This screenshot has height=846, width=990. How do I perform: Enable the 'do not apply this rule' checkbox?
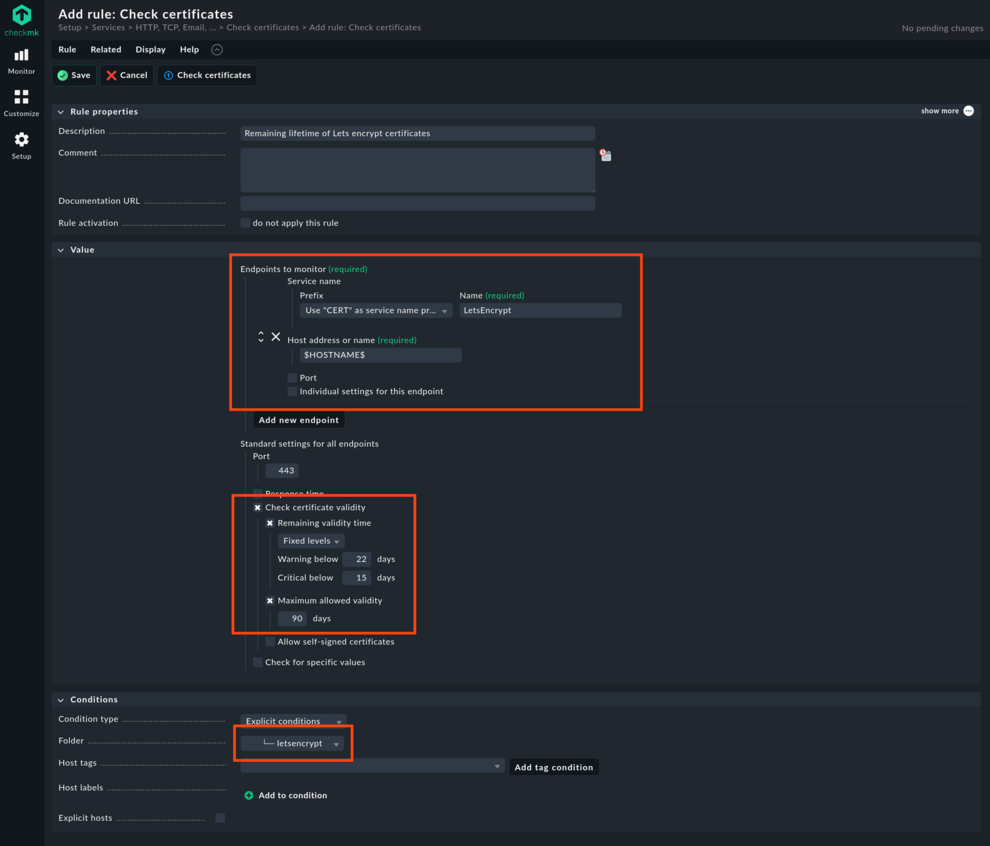pyautogui.click(x=245, y=223)
